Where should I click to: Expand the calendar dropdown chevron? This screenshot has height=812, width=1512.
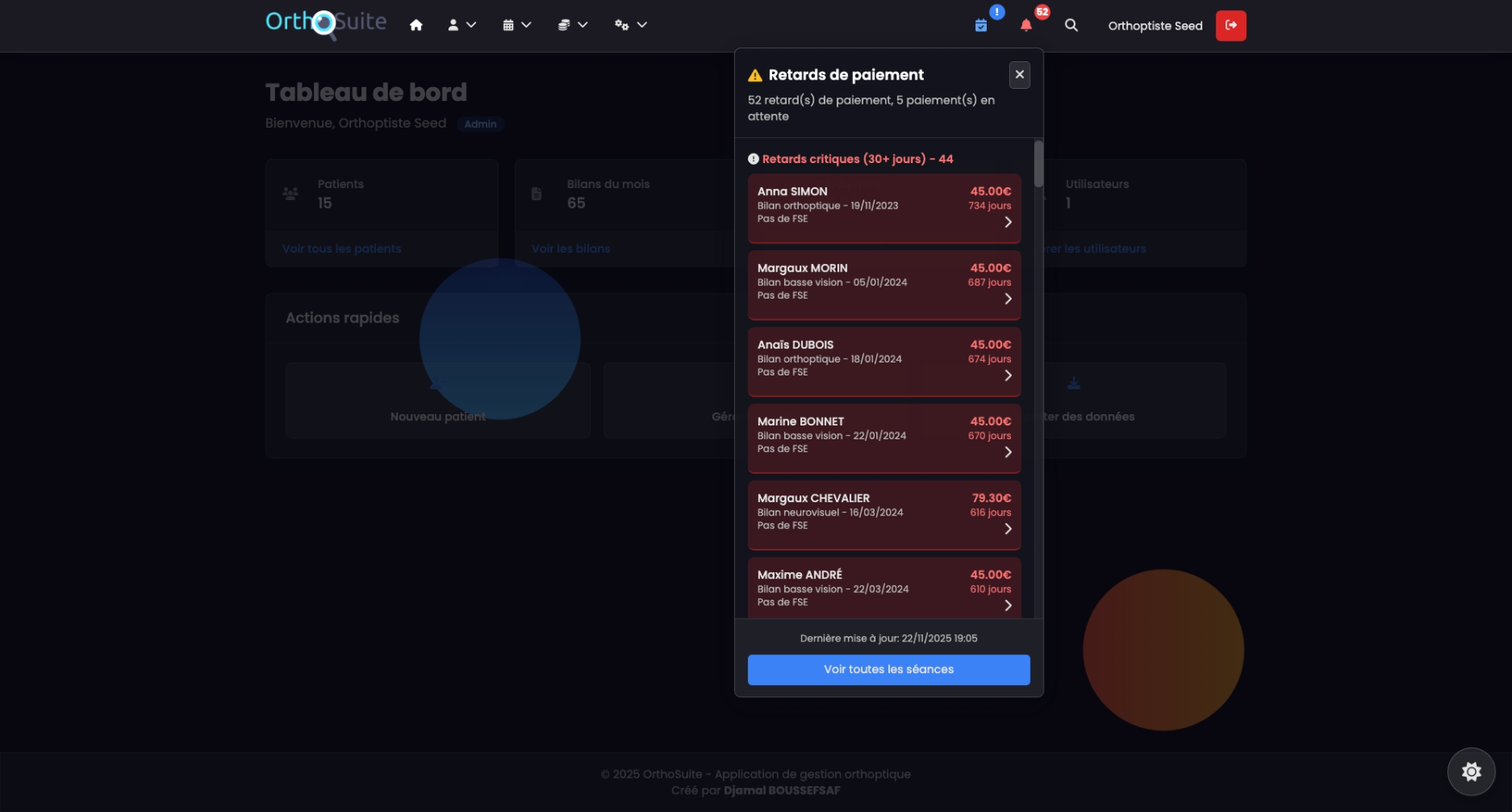(x=527, y=25)
